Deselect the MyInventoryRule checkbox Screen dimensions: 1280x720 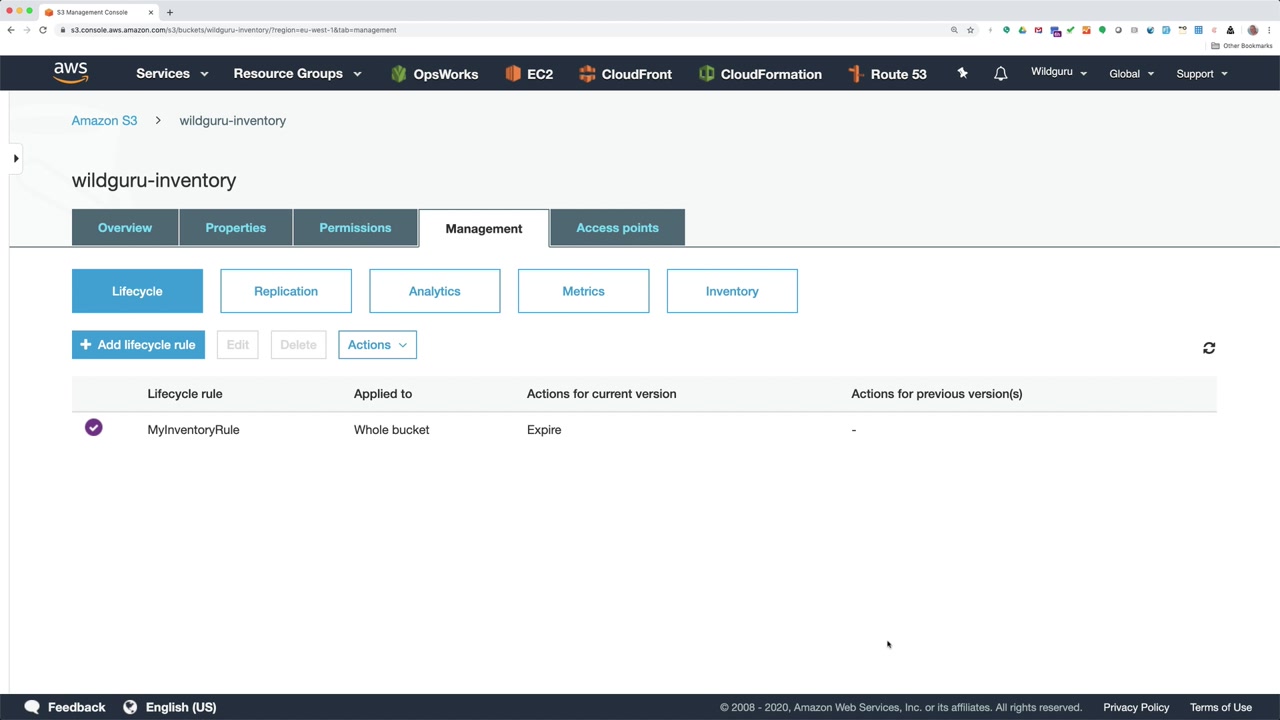coord(94,428)
